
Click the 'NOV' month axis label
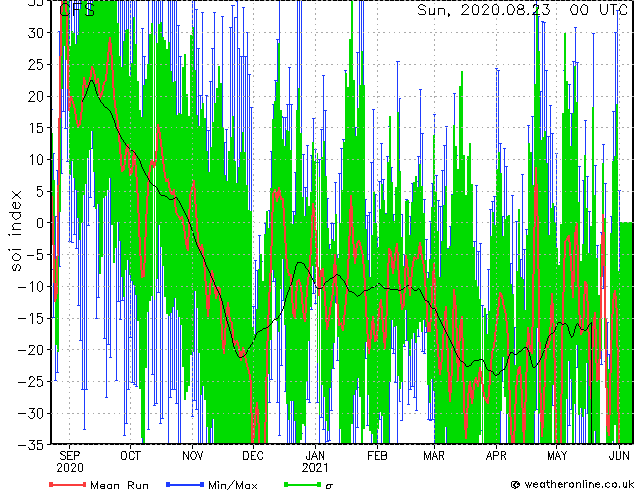192,456
